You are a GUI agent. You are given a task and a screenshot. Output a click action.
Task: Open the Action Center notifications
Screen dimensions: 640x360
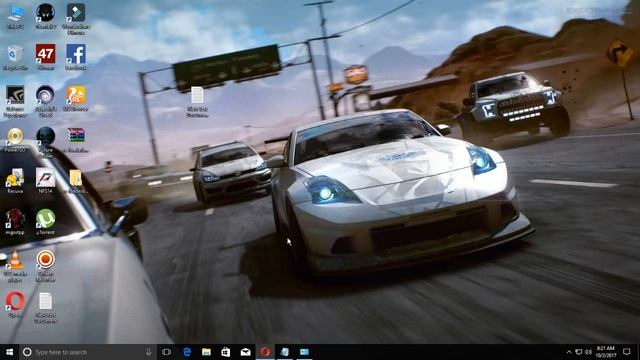627,352
